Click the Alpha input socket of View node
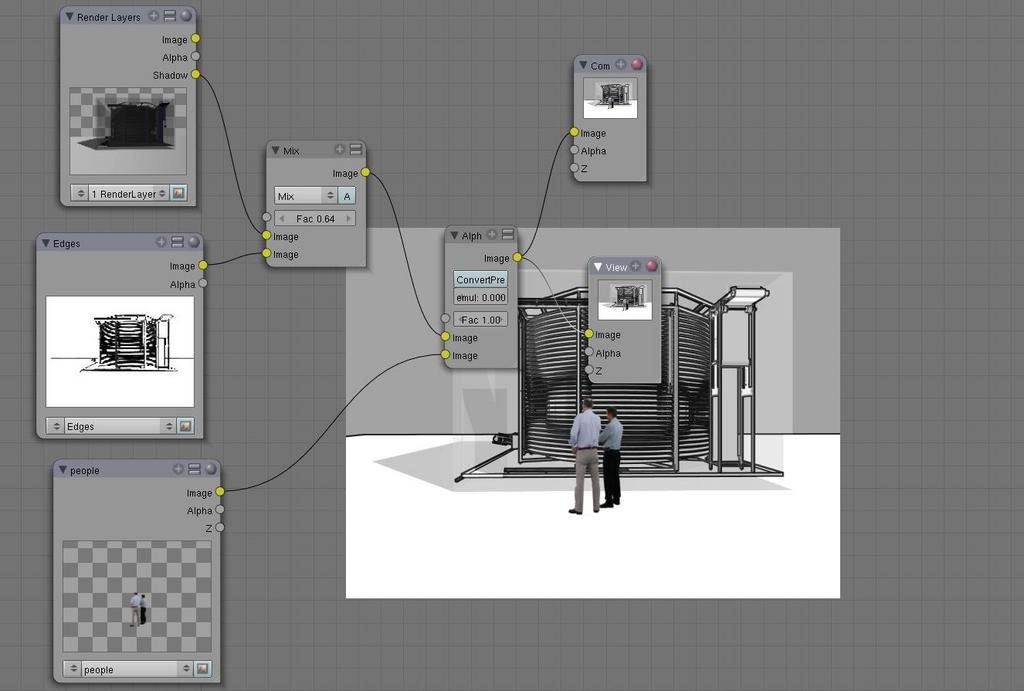This screenshot has width=1024, height=691. (x=589, y=352)
